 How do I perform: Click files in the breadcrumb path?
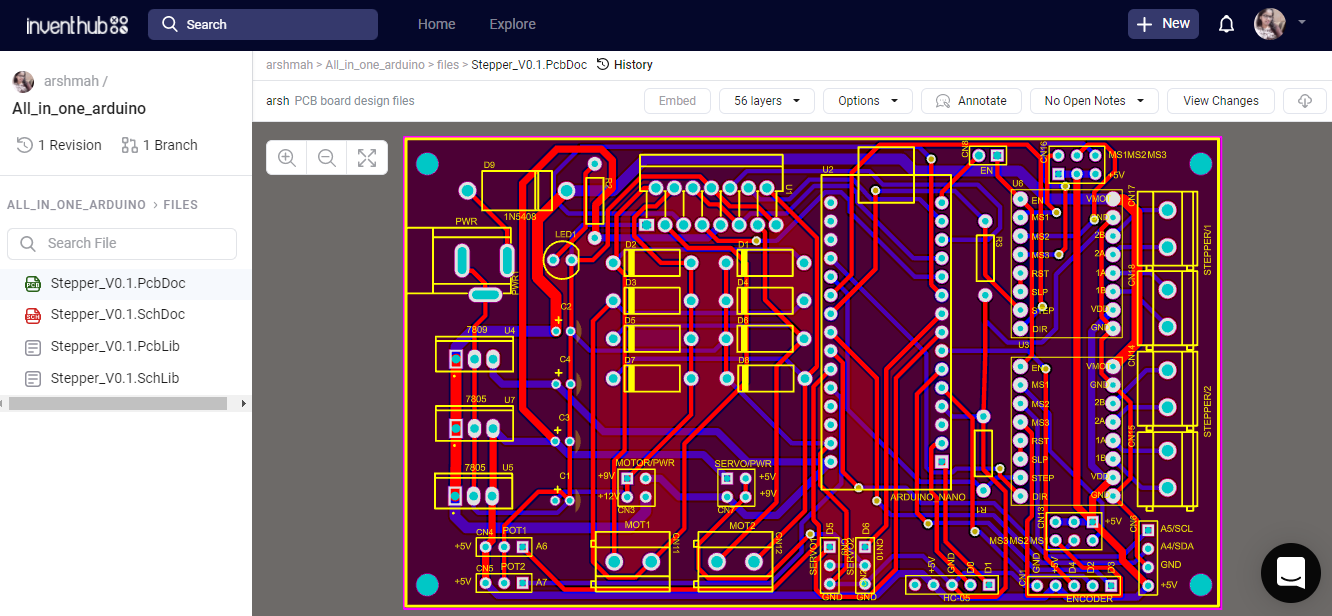pyautogui.click(x=448, y=65)
